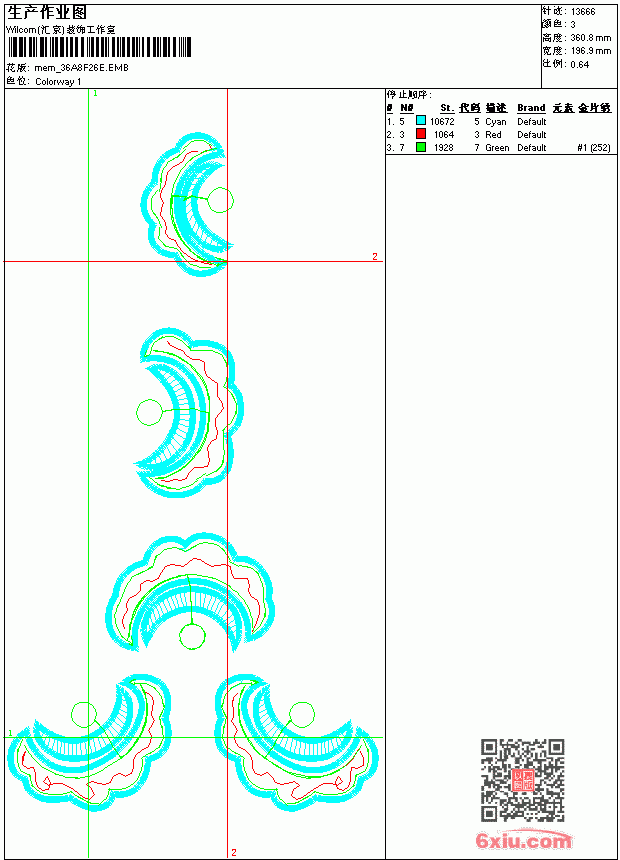Click the Colorway 1 label
The image size is (620, 860).
(58, 82)
